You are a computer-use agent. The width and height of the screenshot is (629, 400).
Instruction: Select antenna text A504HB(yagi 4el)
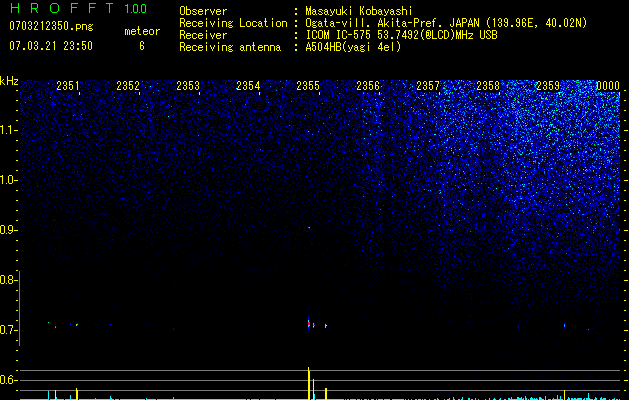pos(353,47)
